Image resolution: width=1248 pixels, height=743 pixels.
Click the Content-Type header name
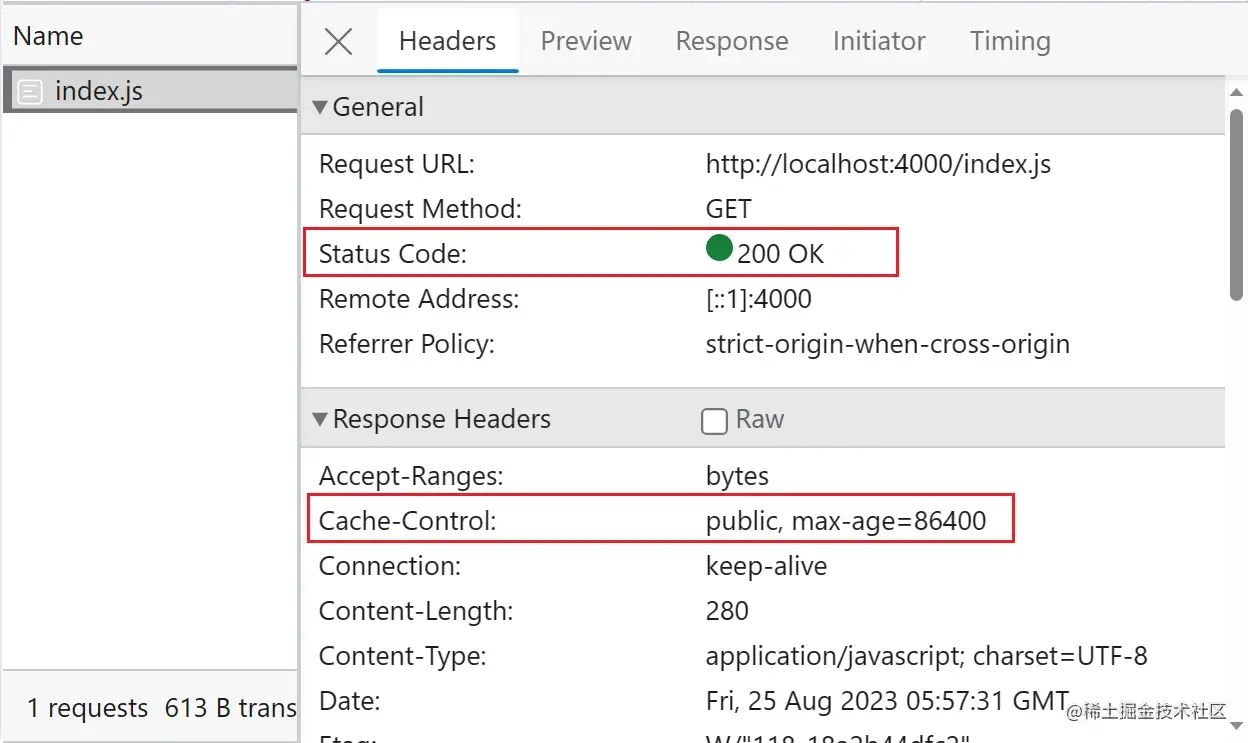tap(402, 656)
